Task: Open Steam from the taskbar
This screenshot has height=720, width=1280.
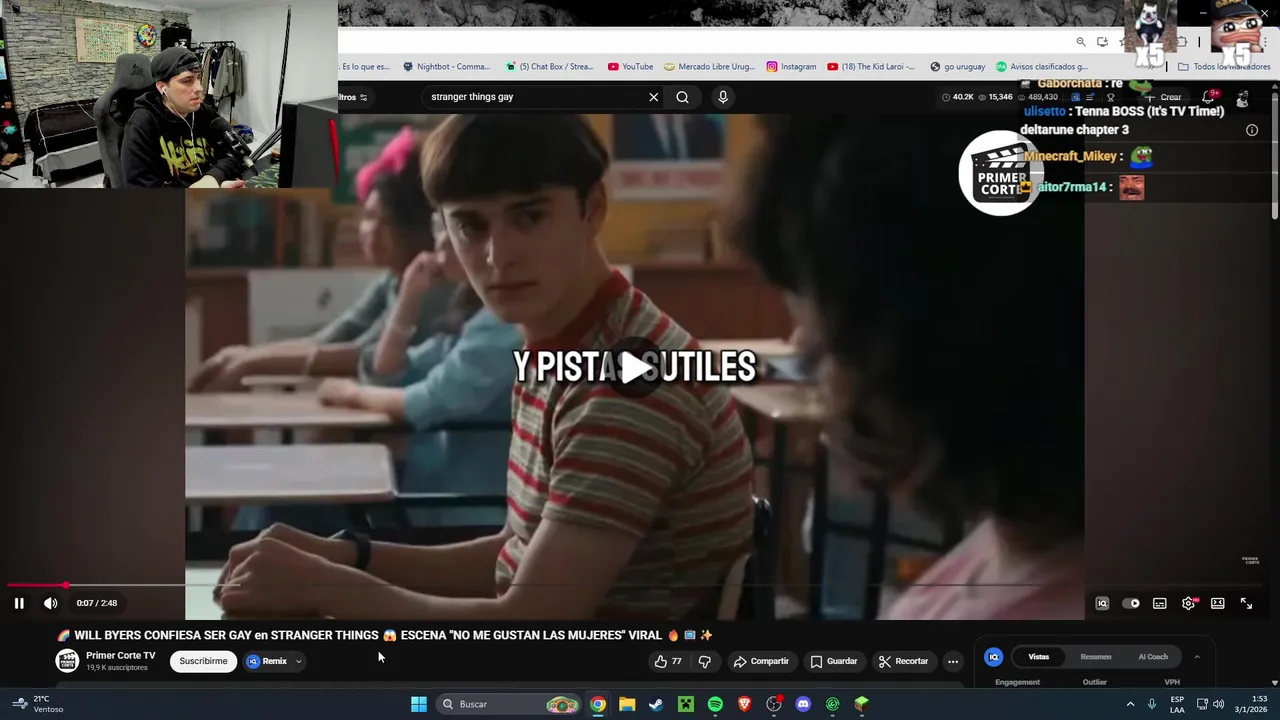Action: tap(656, 704)
